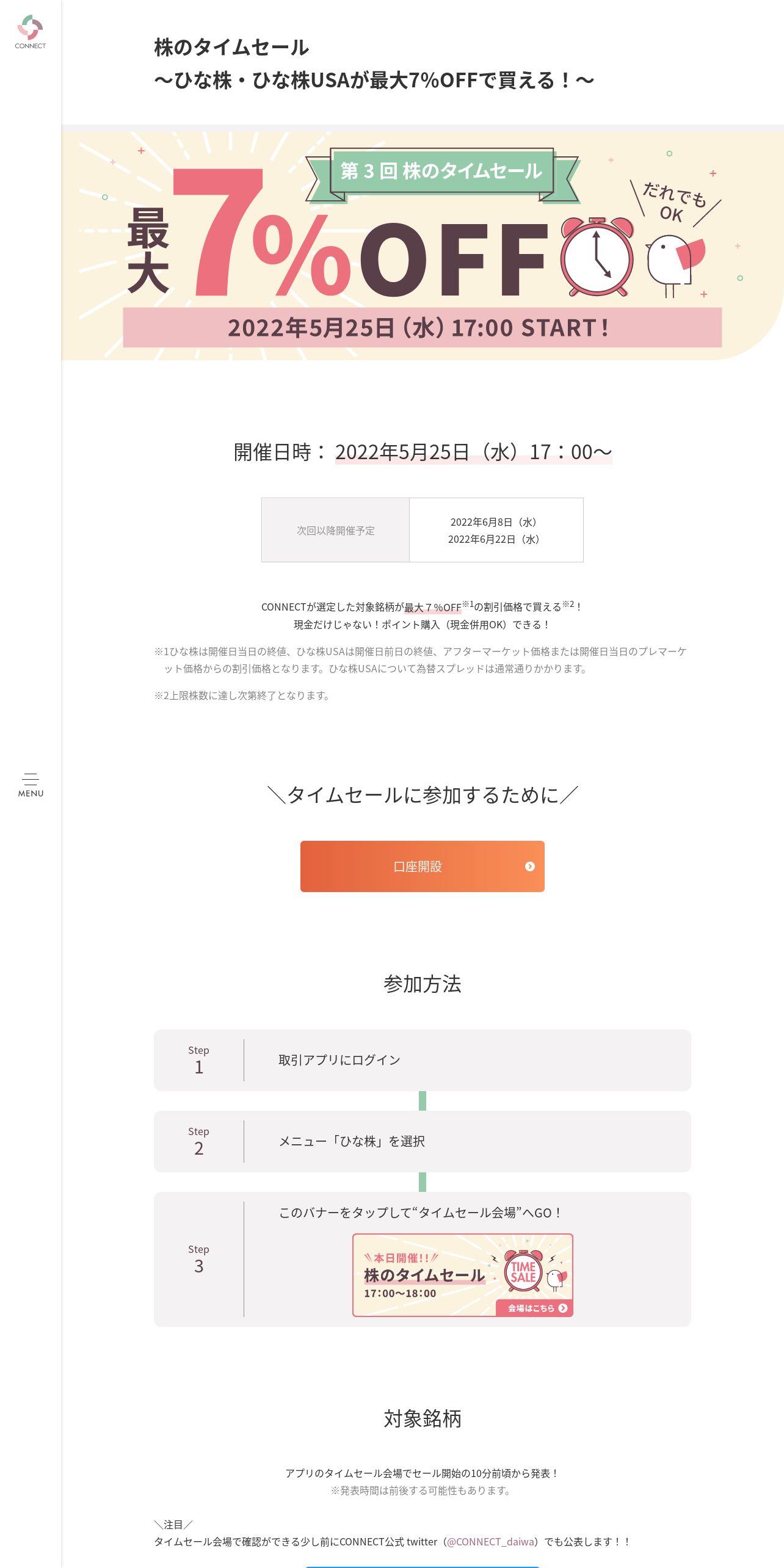Click the 次回以降開催予定 table header cell
The image size is (784, 1568).
click(x=335, y=530)
